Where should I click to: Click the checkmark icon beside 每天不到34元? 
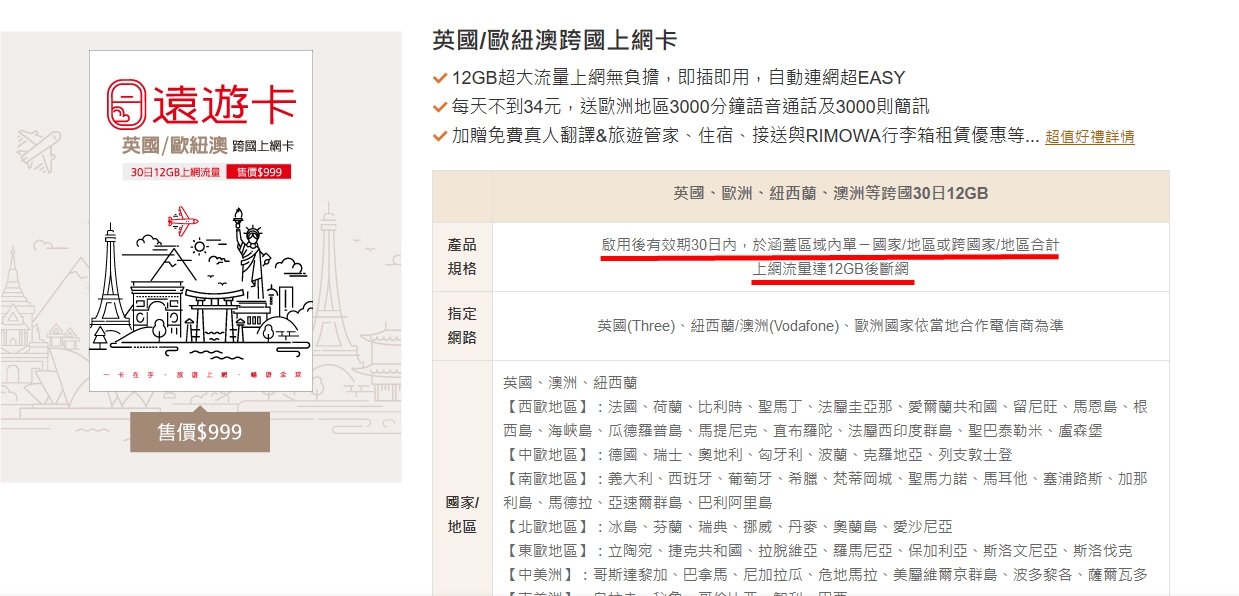click(439, 106)
